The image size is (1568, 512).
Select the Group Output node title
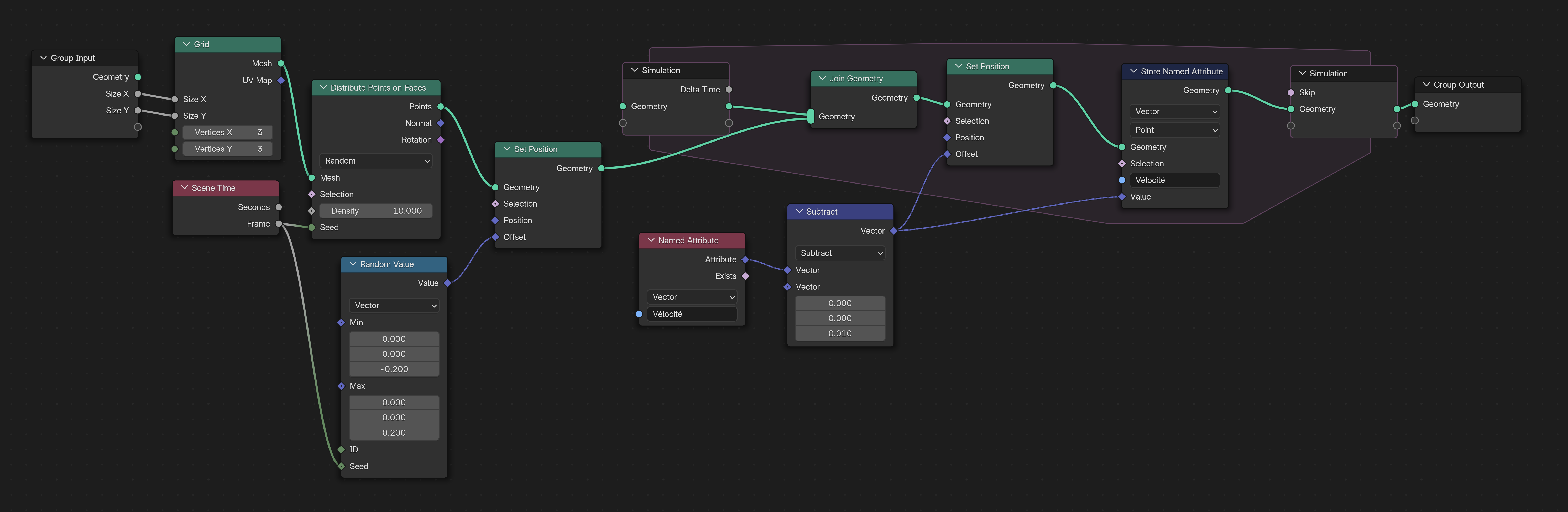pyautogui.click(x=1459, y=85)
